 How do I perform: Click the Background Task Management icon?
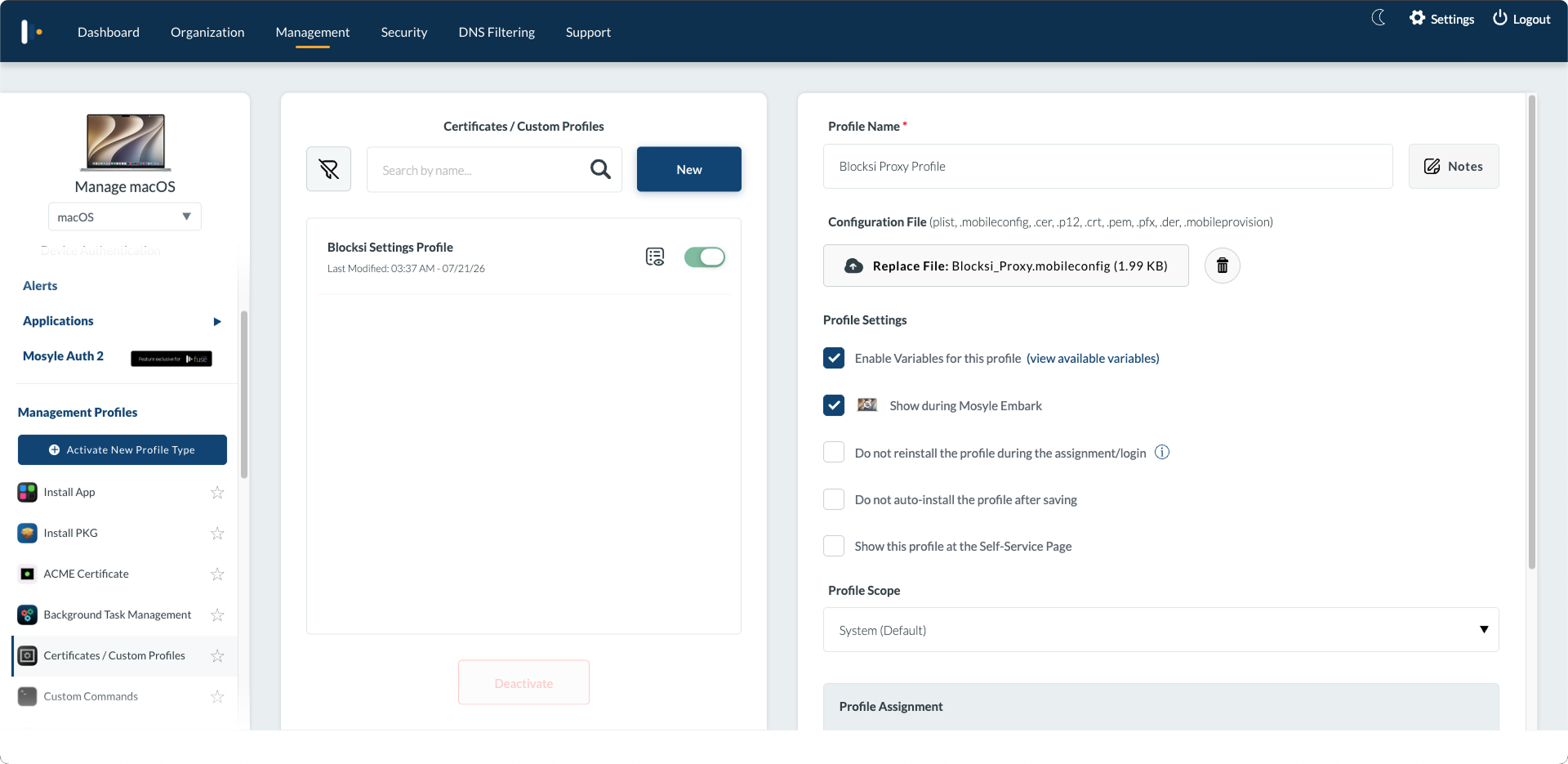28,614
